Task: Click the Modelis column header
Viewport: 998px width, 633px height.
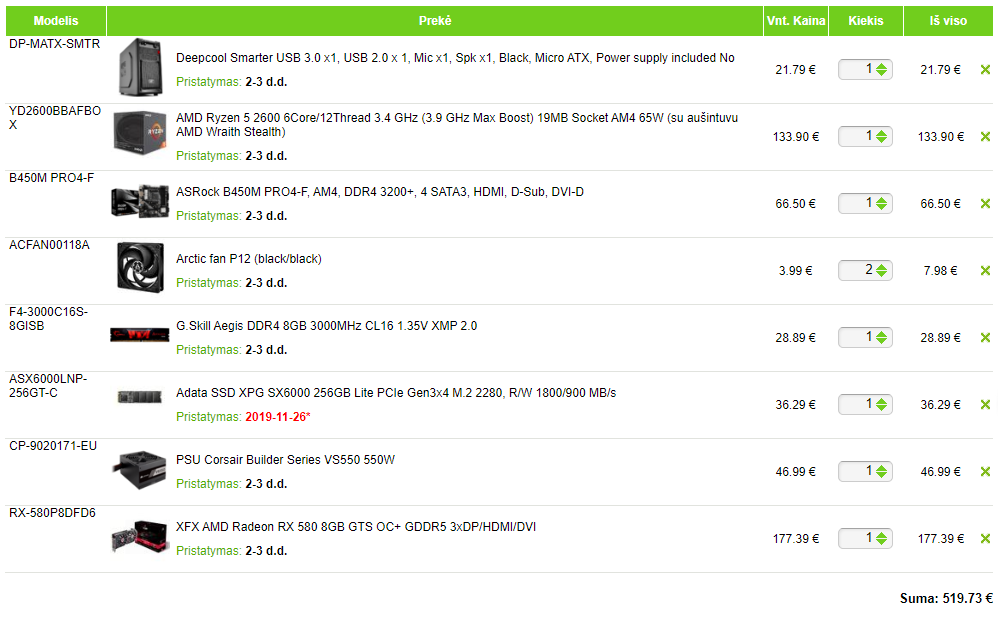Action: (x=55, y=21)
